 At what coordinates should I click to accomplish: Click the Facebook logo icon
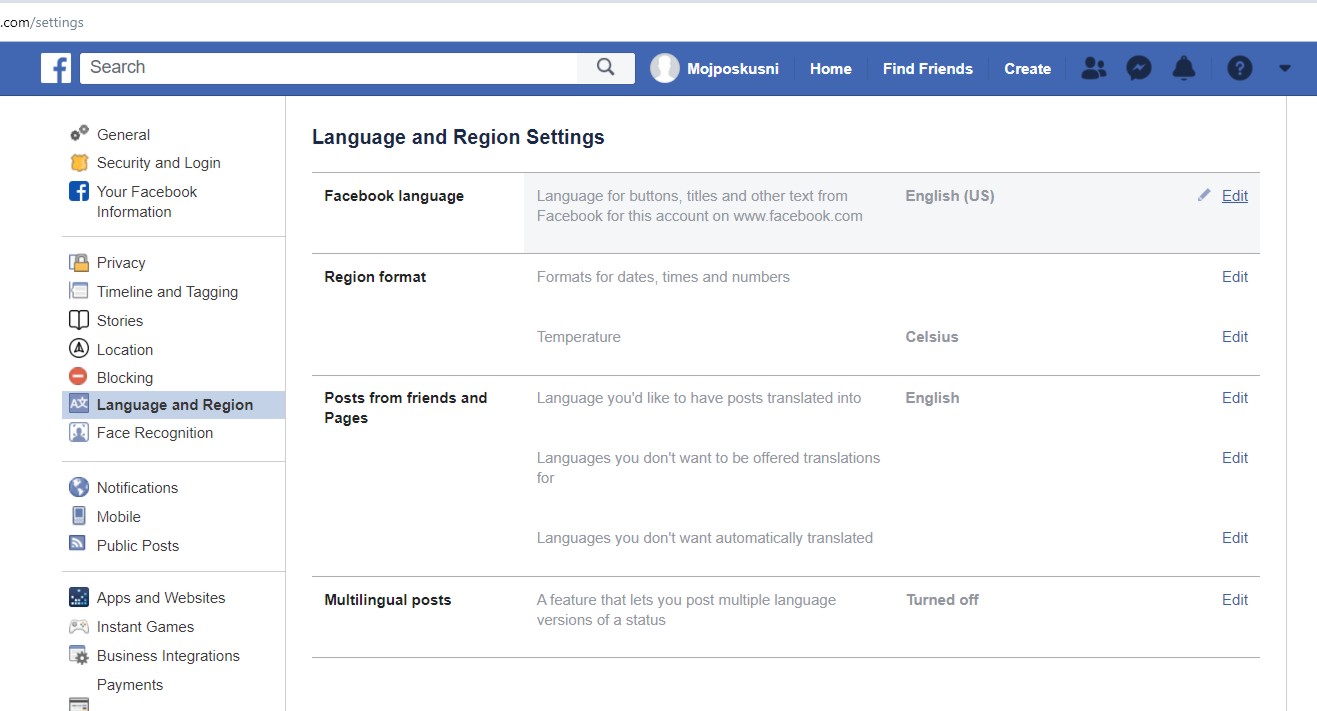(x=56, y=68)
